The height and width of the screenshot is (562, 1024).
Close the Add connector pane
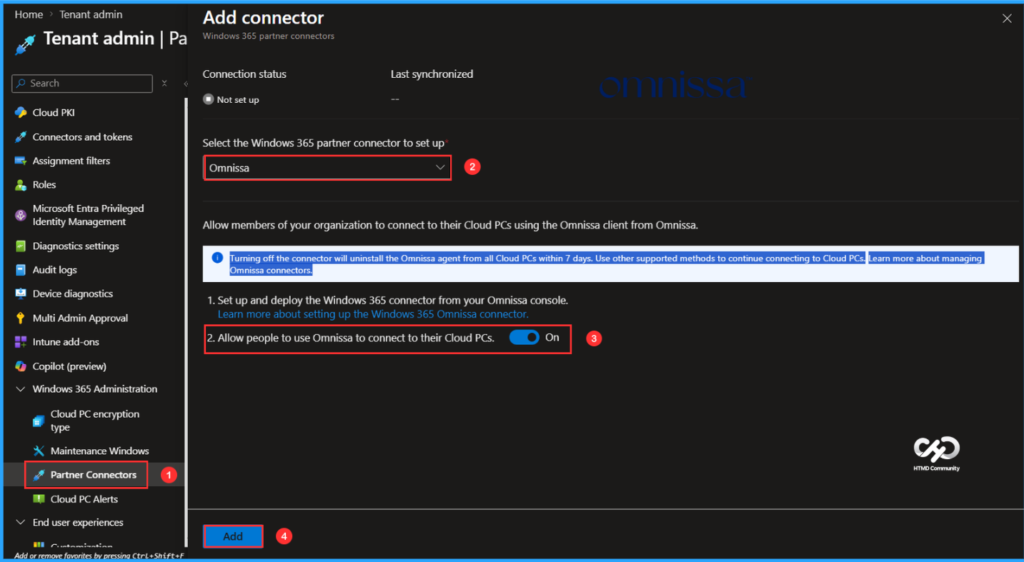(x=1006, y=19)
